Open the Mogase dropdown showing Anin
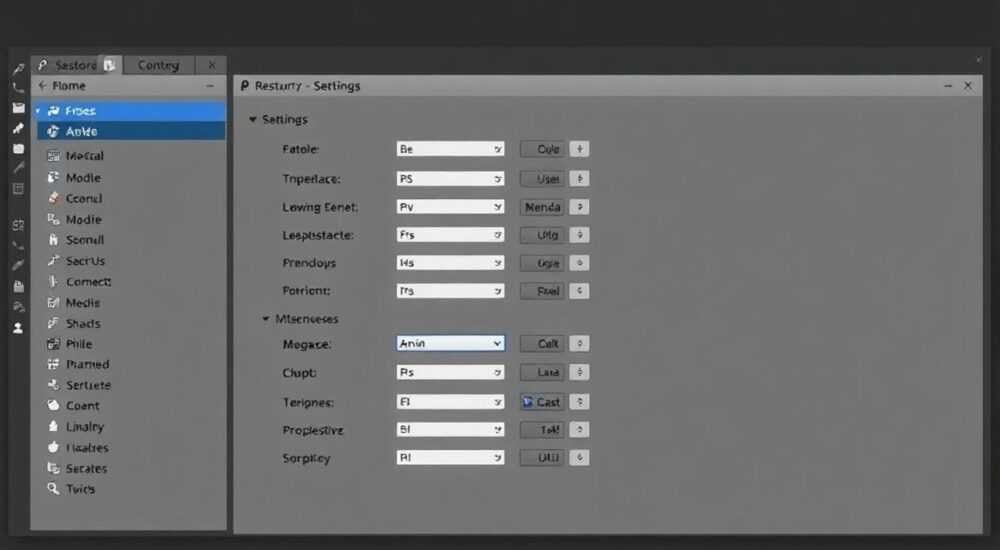 pos(450,343)
